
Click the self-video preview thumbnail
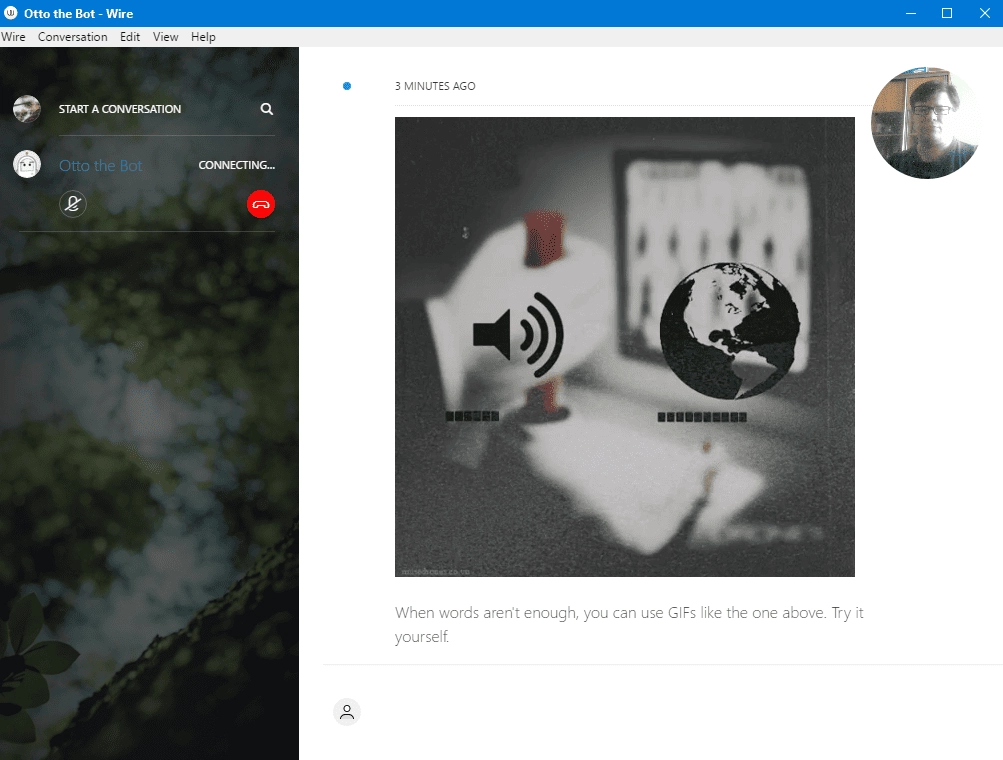(926, 122)
